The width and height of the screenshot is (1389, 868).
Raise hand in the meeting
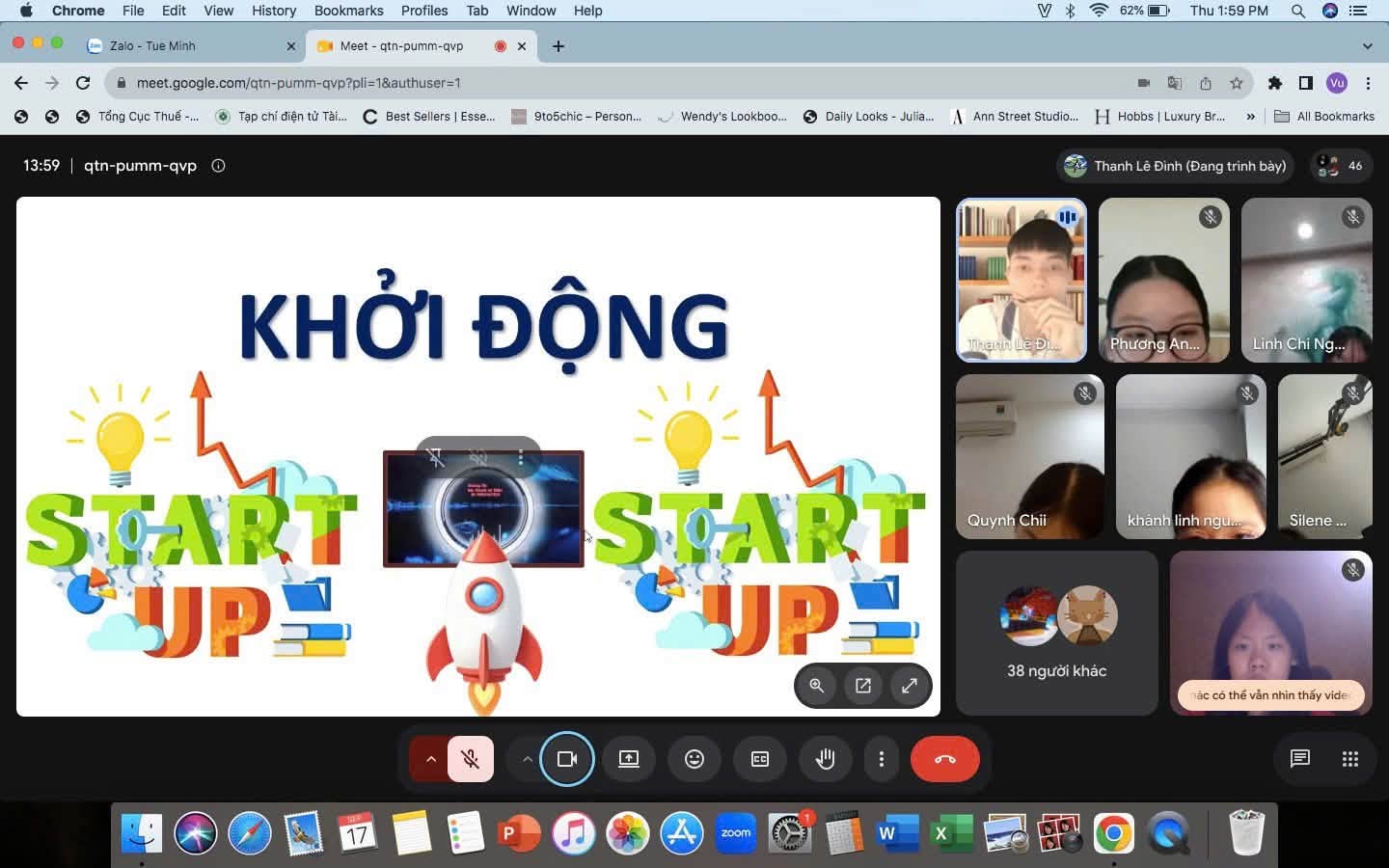point(825,759)
